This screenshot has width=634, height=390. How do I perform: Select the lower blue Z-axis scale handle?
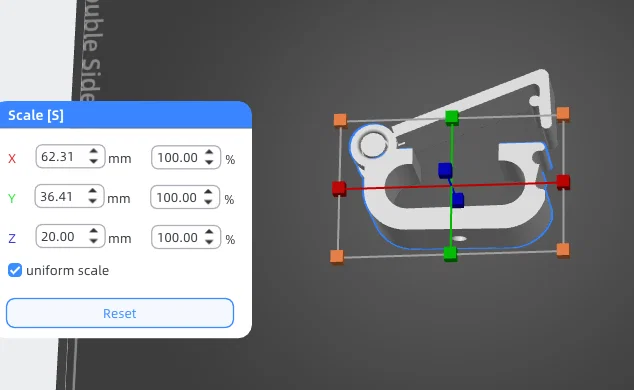[x=458, y=200]
